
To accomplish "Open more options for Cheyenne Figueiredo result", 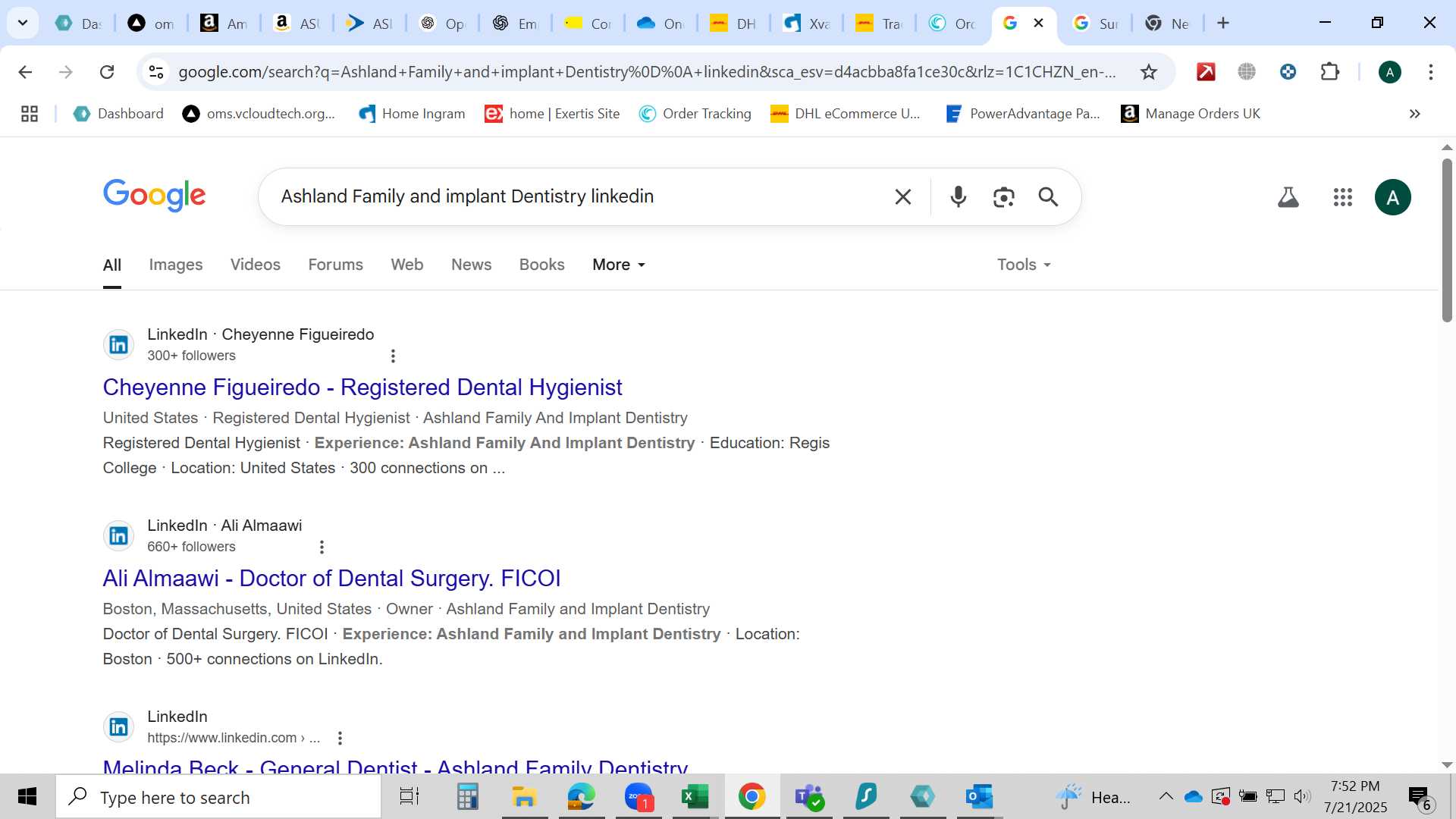I will (392, 356).
